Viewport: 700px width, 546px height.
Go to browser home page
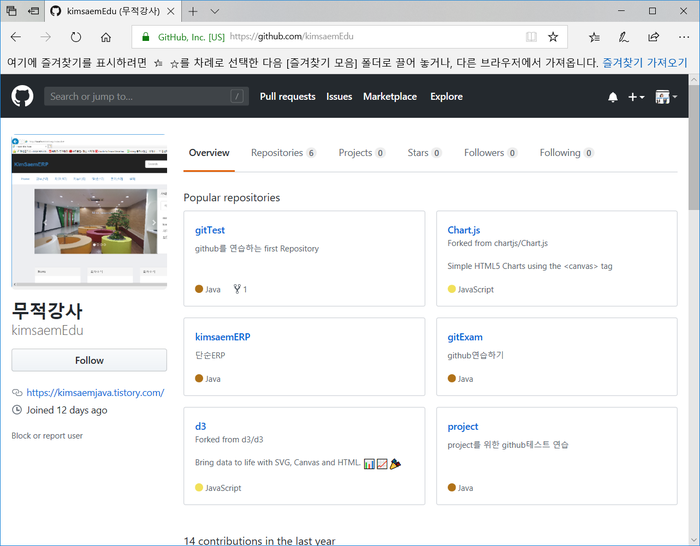pyautogui.click(x=106, y=37)
